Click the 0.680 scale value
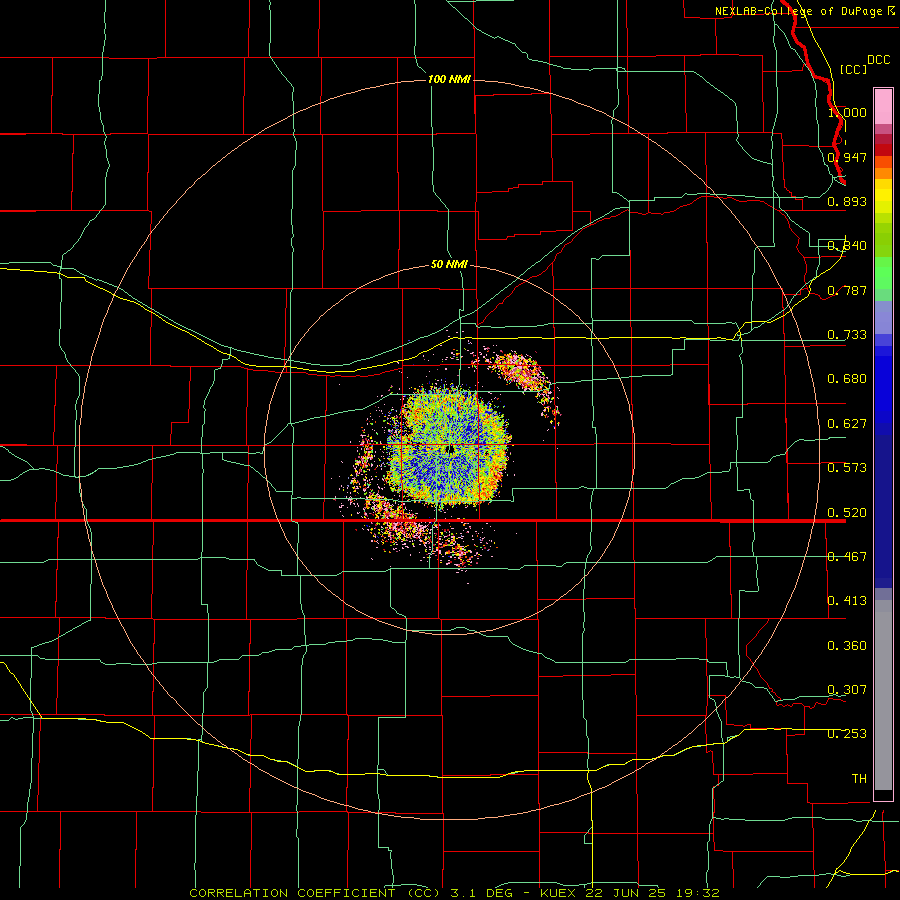Image resolution: width=900 pixels, height=900 pixels. click(x=847, y=378)
